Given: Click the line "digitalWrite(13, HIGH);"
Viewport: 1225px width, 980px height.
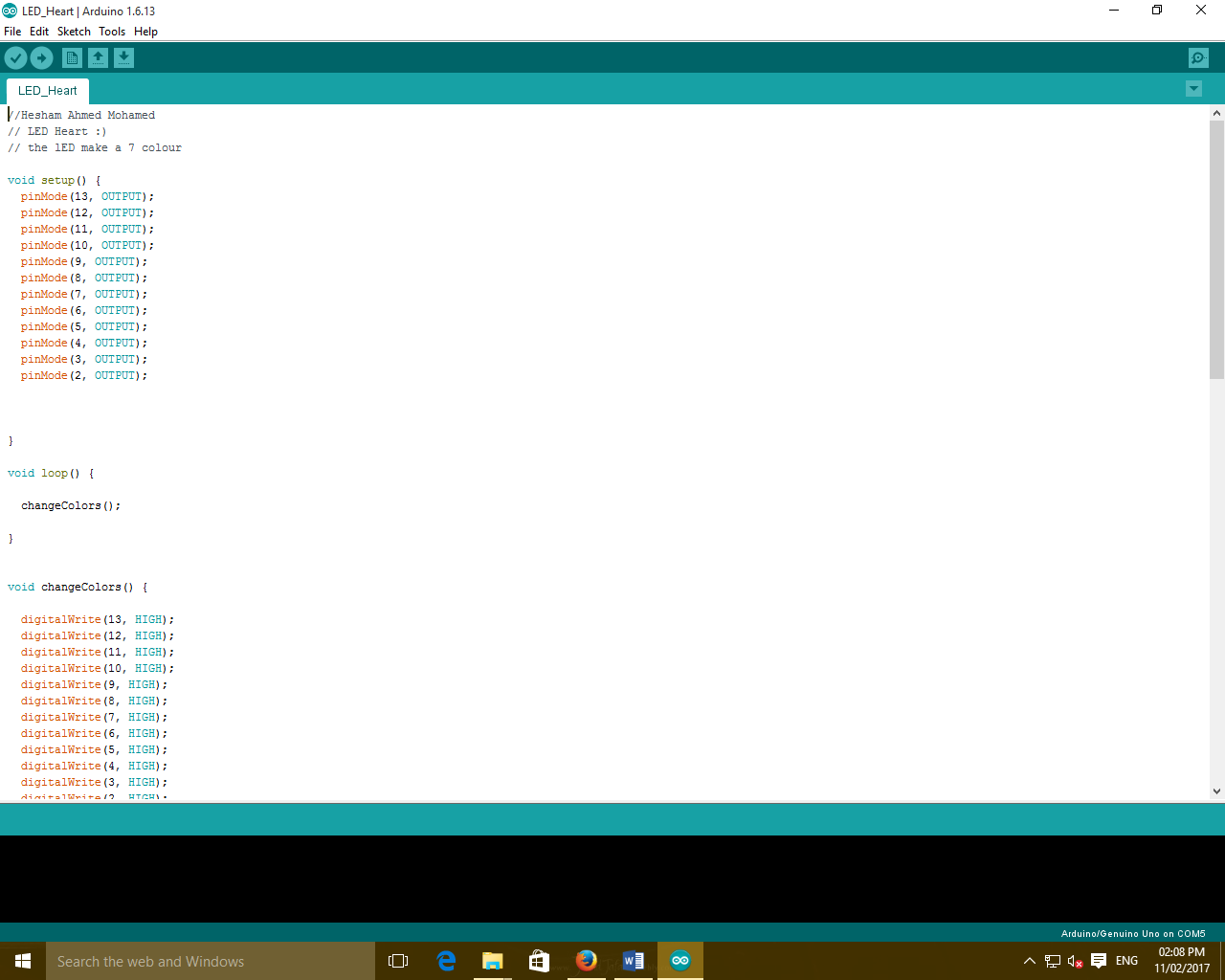Looking at the screenshot, I should coord(98,619).
